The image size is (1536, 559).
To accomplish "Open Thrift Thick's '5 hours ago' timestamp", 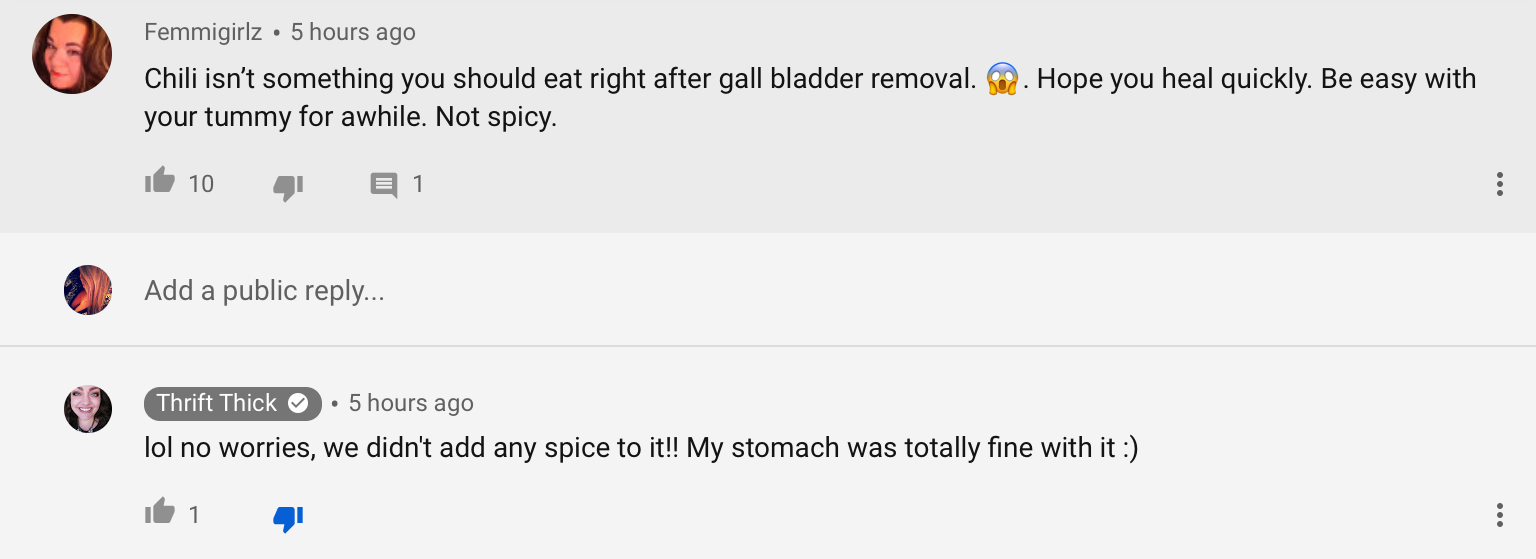I will click(x=411, y=403).
